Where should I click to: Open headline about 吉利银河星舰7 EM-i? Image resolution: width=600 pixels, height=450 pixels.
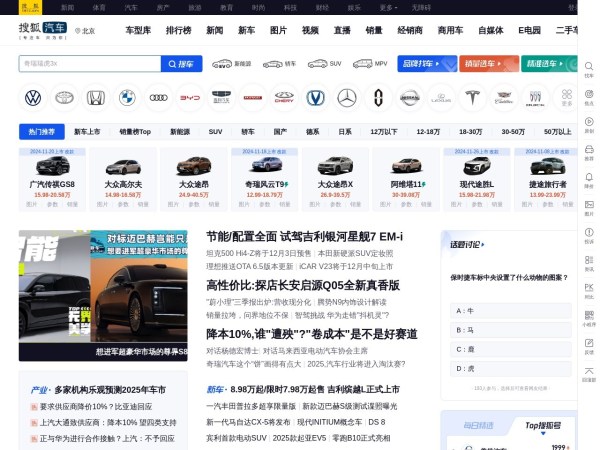304,237
